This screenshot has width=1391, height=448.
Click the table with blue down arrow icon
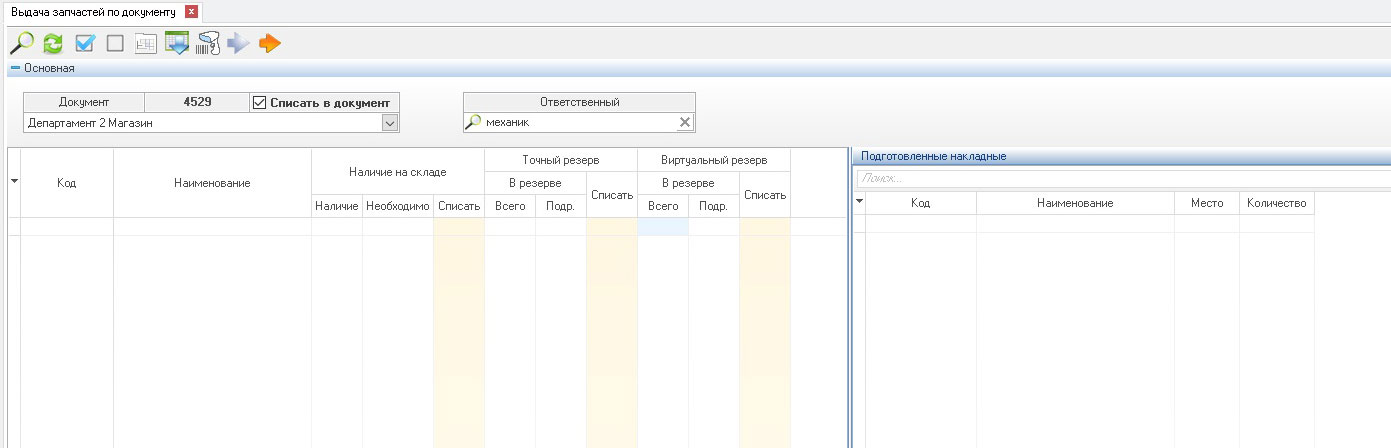[x=177, y=43]
